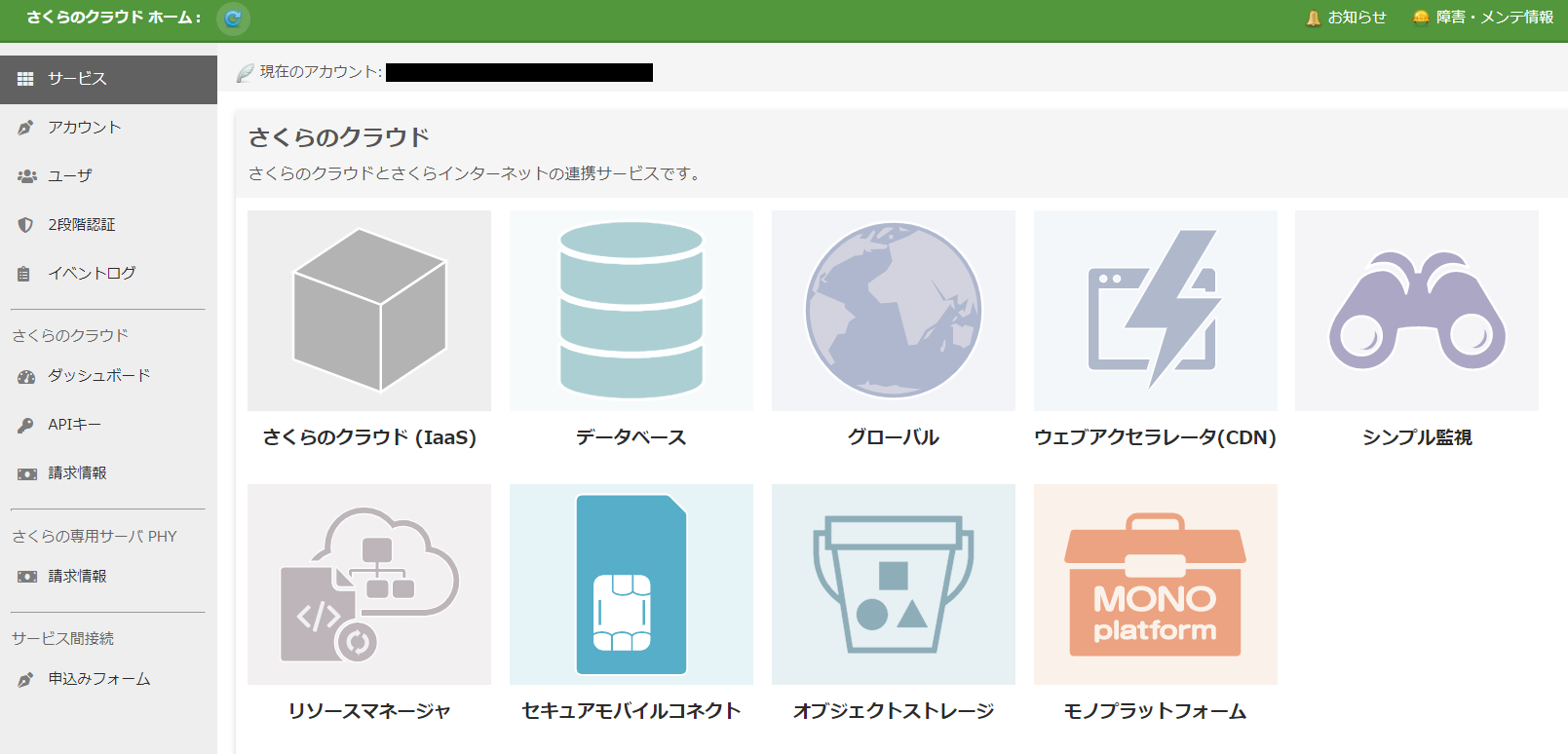Click the refresh icon beside さくらのクラウド ホーム
Viewport: 1568px width, 754px height.
[x=233, y=19]
